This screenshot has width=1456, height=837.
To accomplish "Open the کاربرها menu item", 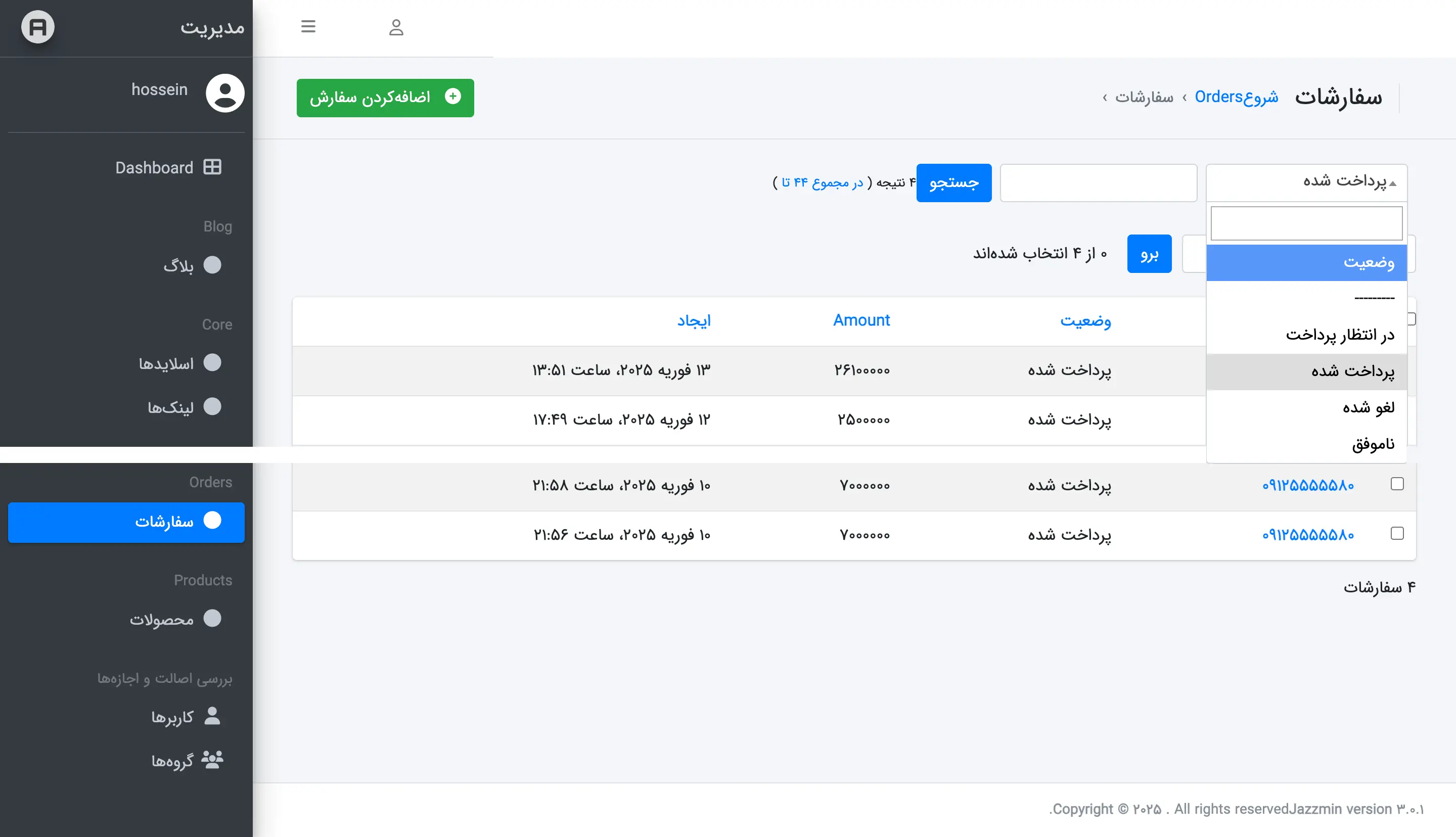I will pyautogui.click(x=126, y=717).
